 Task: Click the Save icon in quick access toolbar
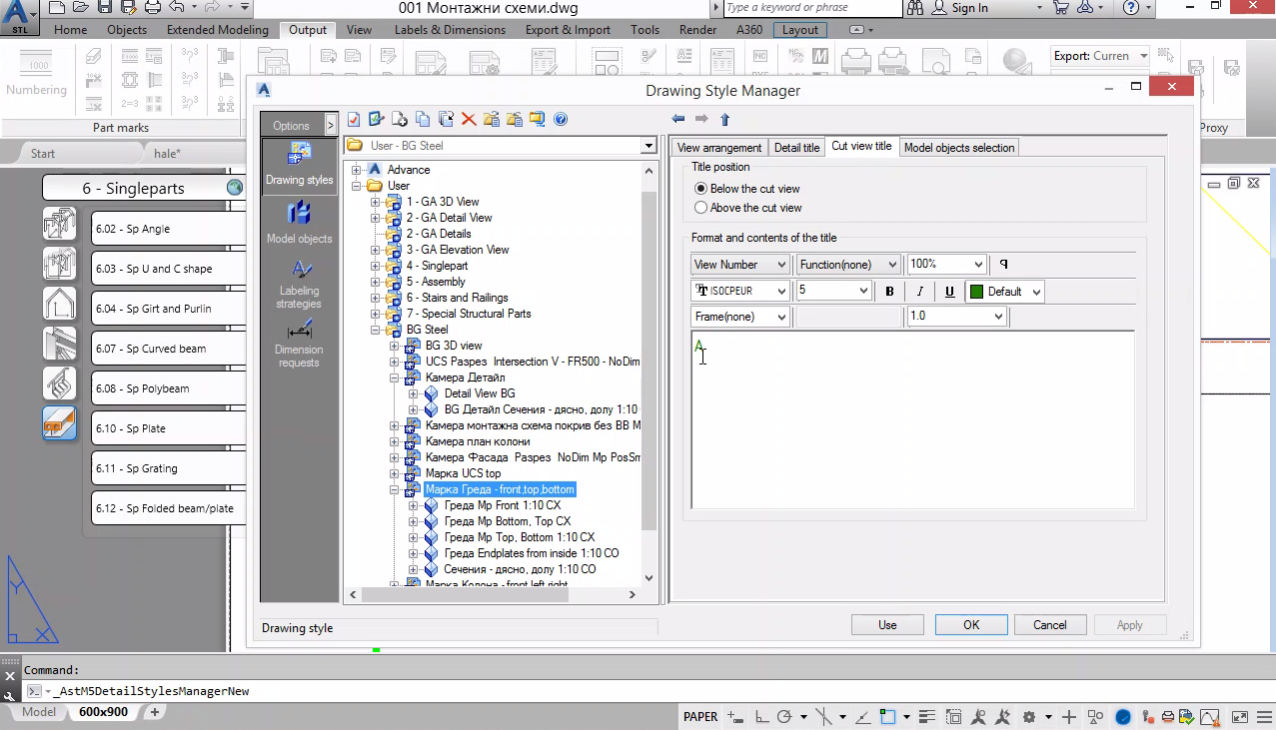tap(106, 8)
